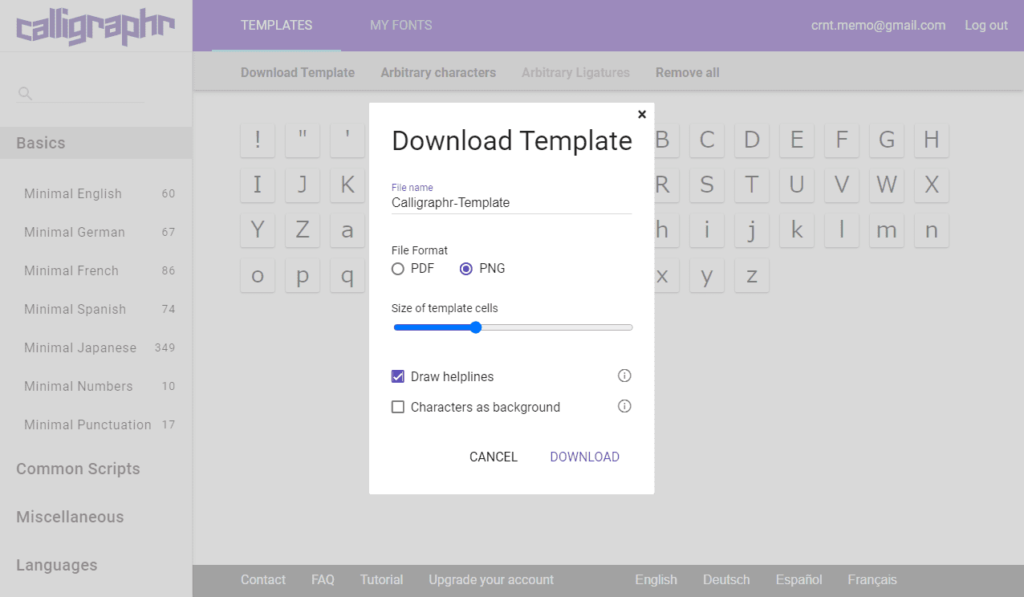
Task: Click the lowercase z character tile
Action: (x=752, y=276)
